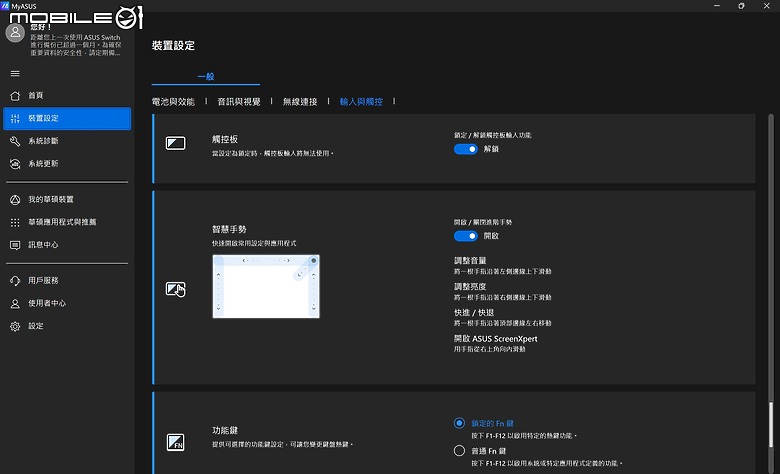
Task: Click the 智慧手勢 card title
Action: [229, 229]
